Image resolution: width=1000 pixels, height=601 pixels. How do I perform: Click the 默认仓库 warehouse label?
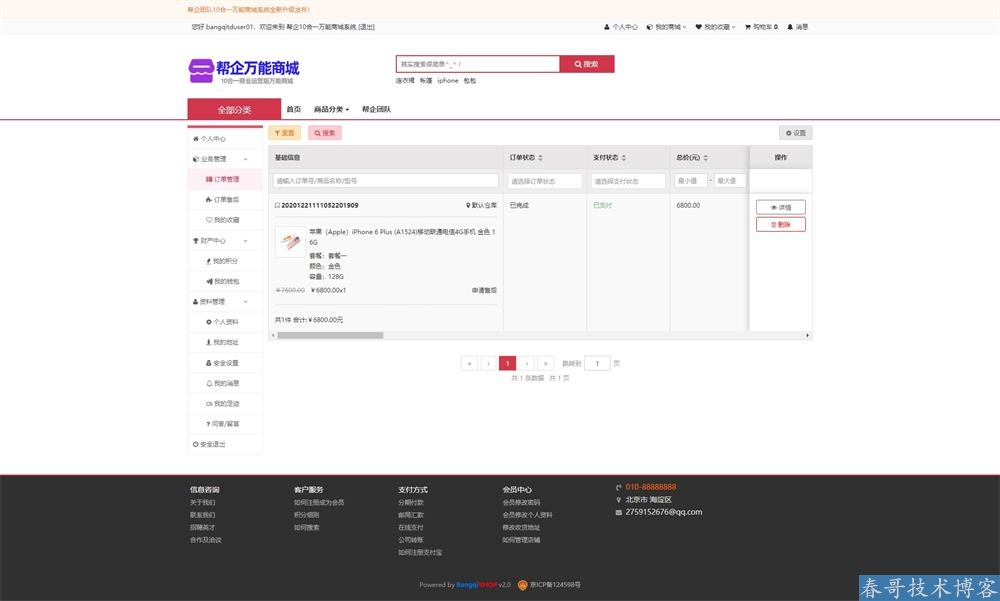[x=482, y=205]
